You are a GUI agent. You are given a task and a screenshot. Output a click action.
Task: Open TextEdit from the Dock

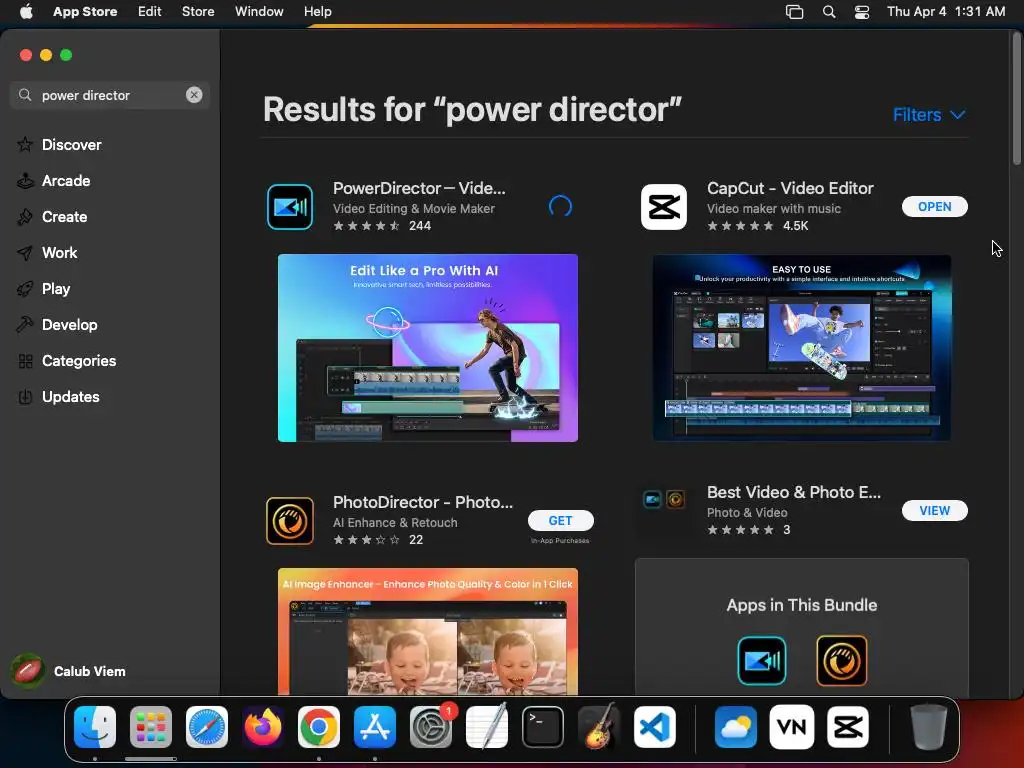487,727
